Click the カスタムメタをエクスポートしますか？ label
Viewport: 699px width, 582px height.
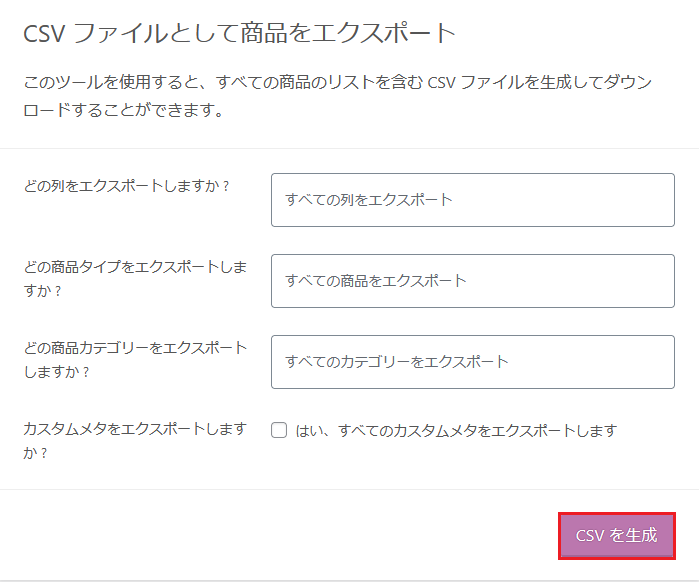click(x=135, y=440)
